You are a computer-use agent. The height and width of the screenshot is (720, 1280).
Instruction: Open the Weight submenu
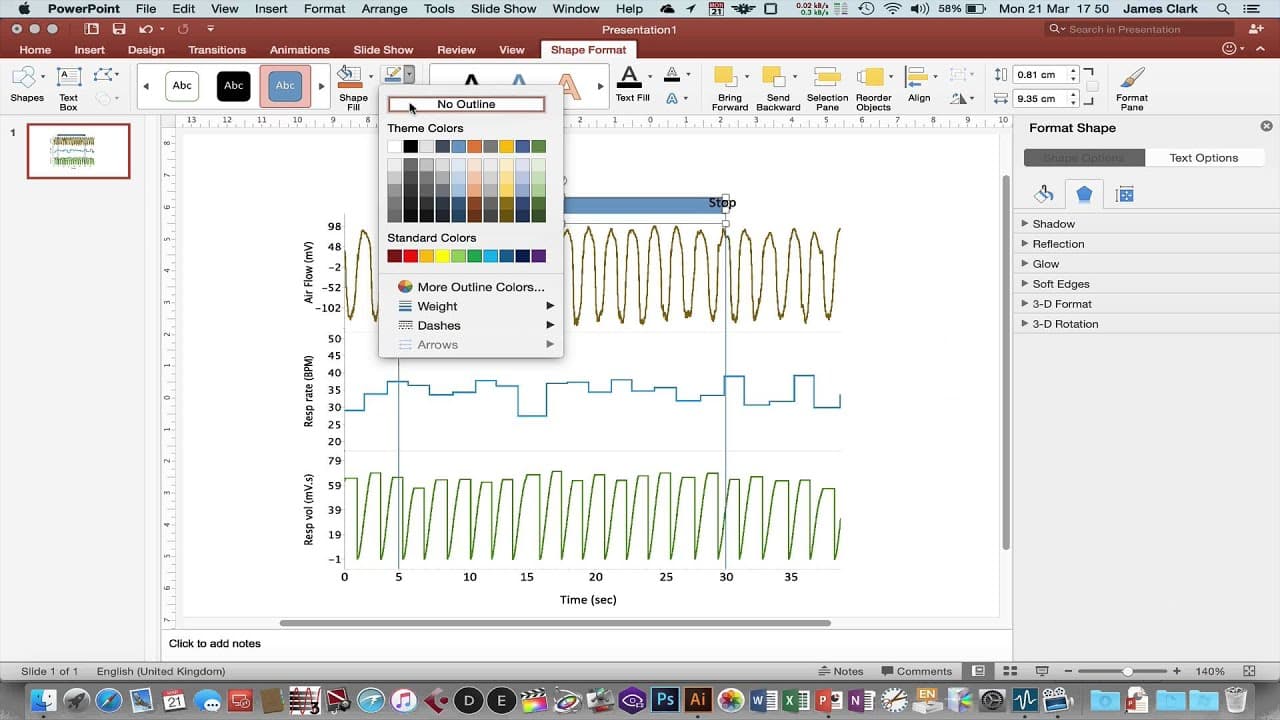point(471,306)
